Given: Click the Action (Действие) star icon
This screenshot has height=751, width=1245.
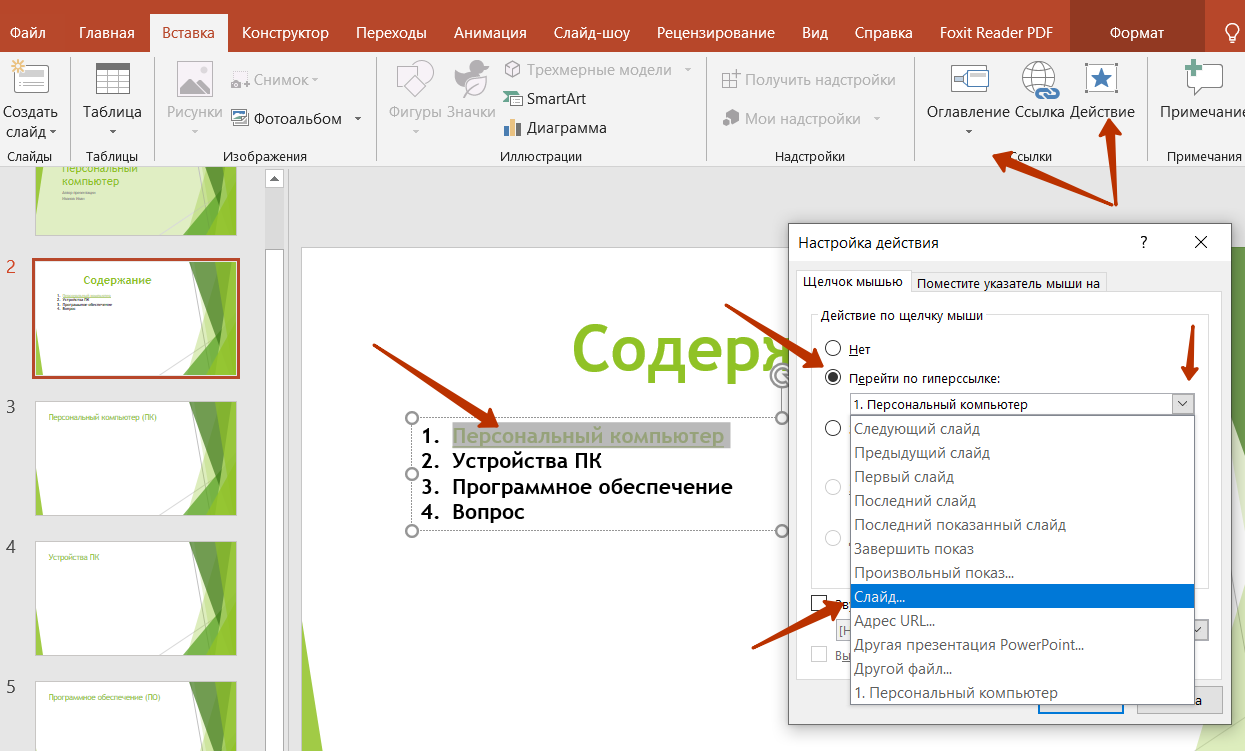Looking at the screenshot, I should 1101,78.
